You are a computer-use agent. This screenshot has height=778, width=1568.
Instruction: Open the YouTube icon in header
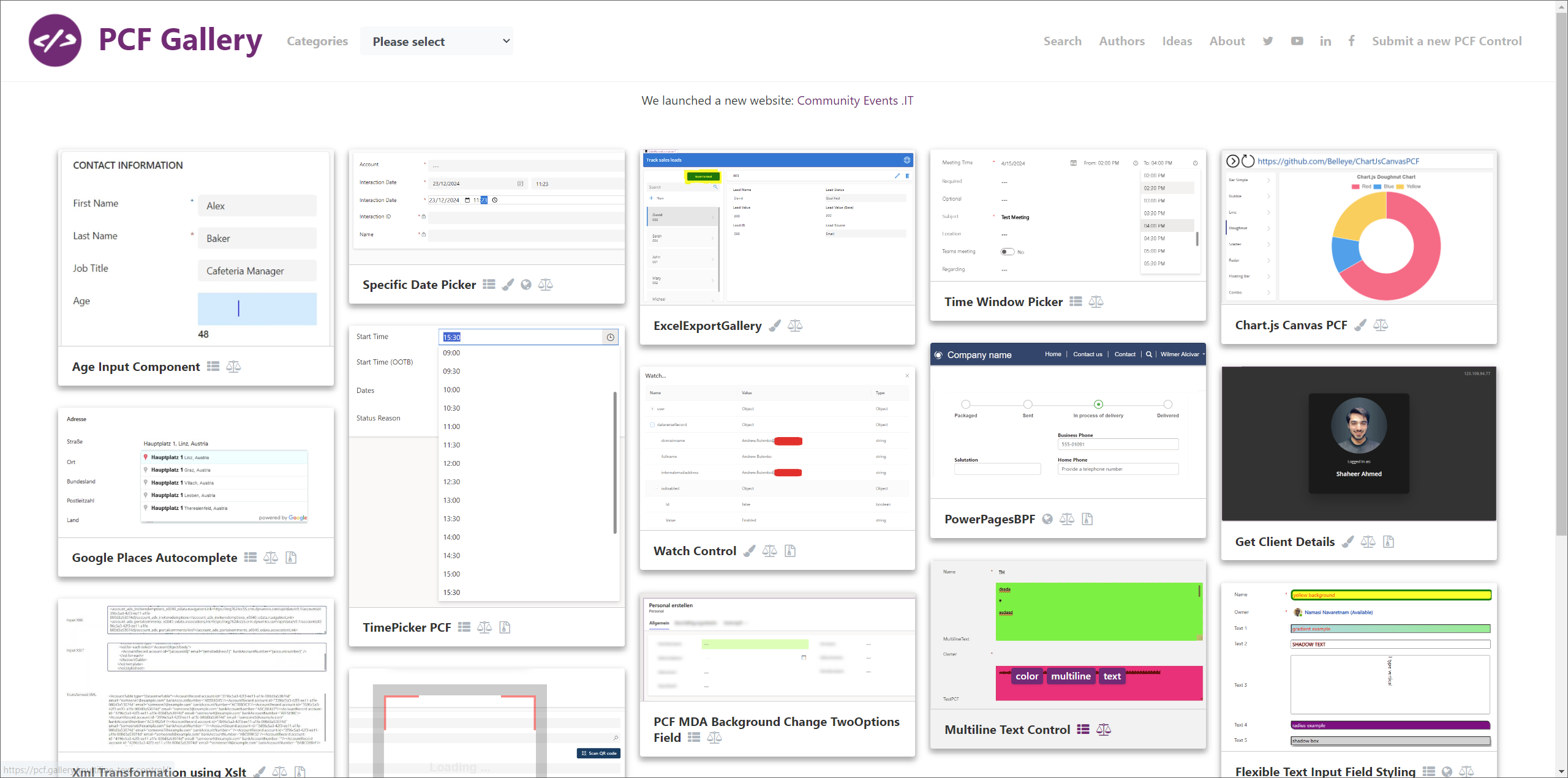[1297, 41]
